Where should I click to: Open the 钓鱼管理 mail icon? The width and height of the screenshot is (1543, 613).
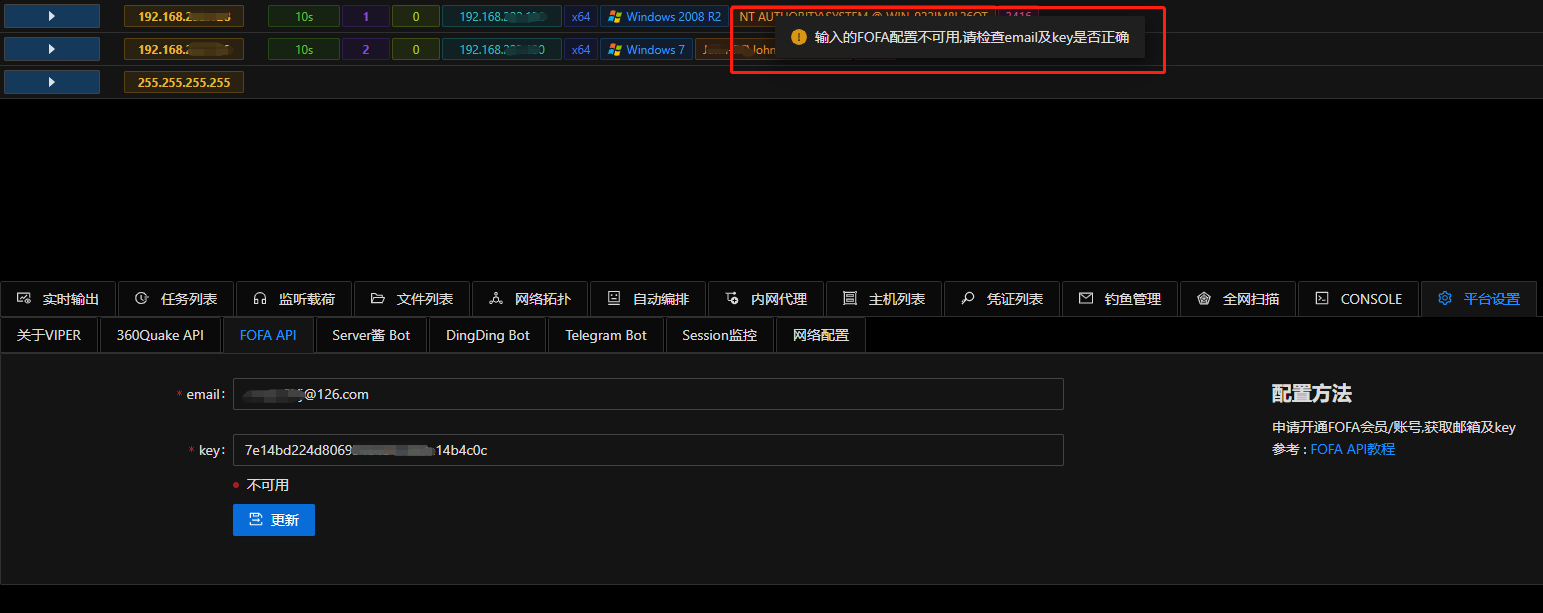click(x=1086, y=298)
